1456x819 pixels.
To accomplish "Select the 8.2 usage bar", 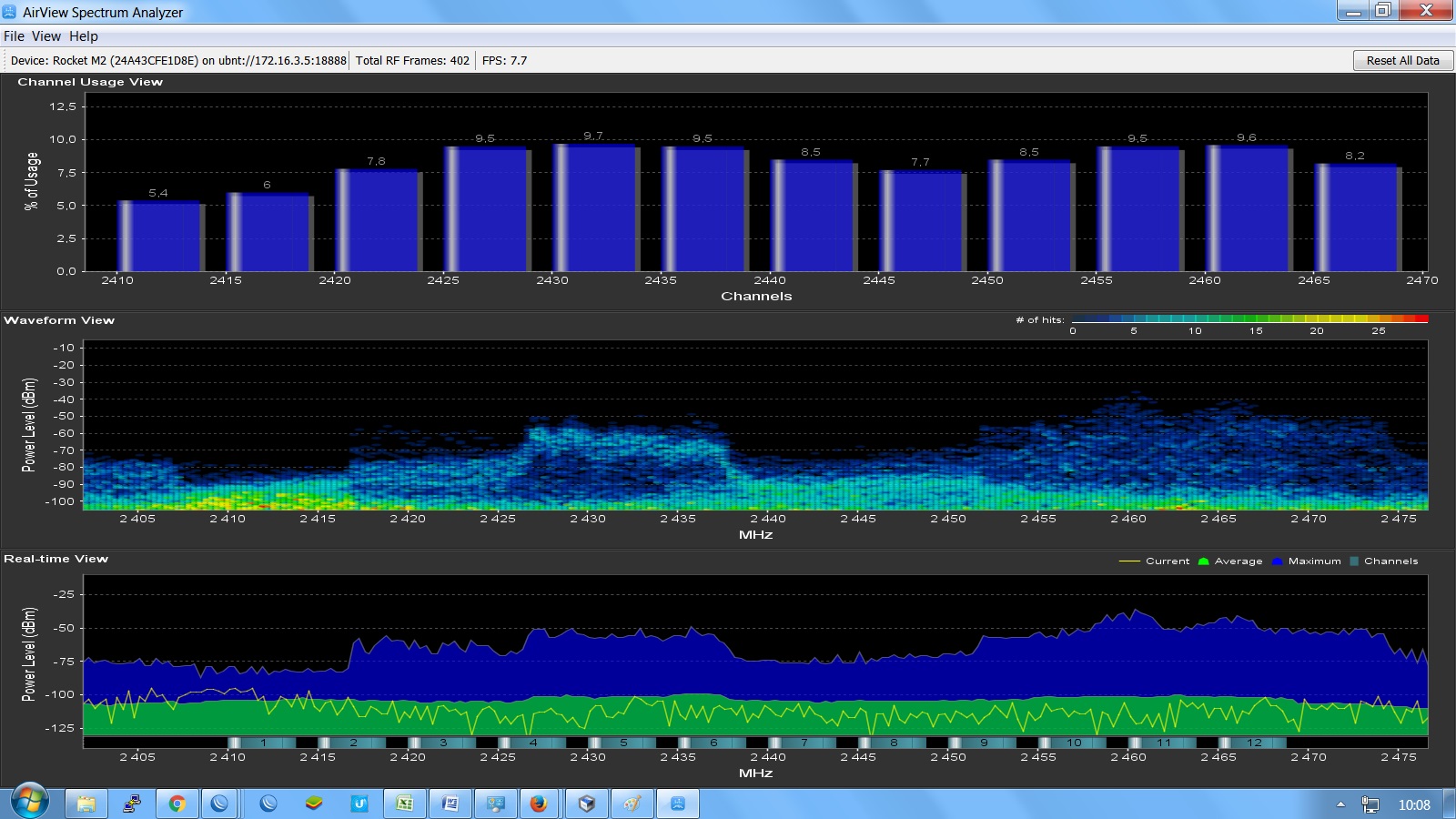I will [1358, 217].
